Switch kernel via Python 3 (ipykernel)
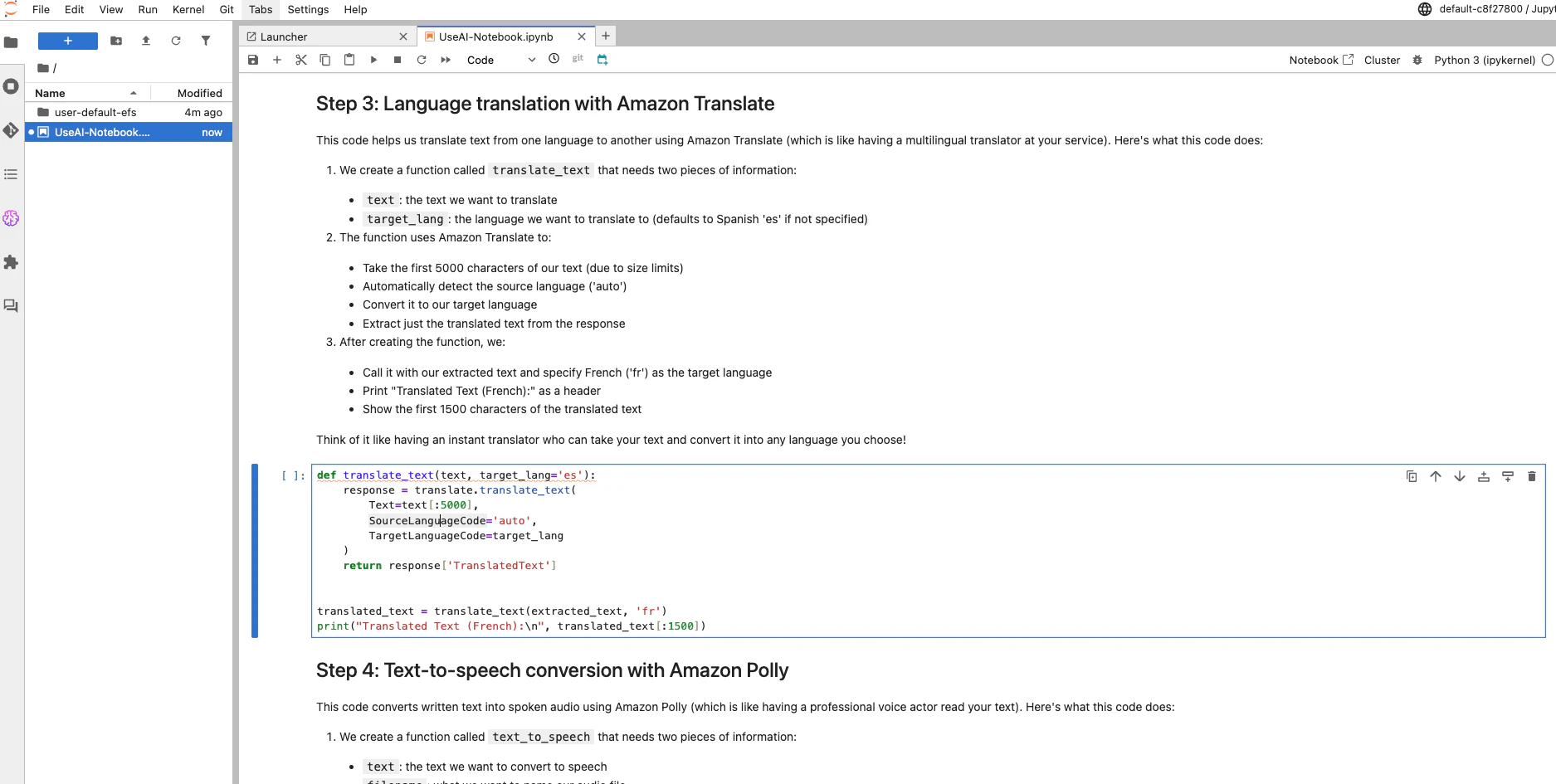Image resolution: width=1556 pixels, height=784 pixels. (x=1485, y=60)
